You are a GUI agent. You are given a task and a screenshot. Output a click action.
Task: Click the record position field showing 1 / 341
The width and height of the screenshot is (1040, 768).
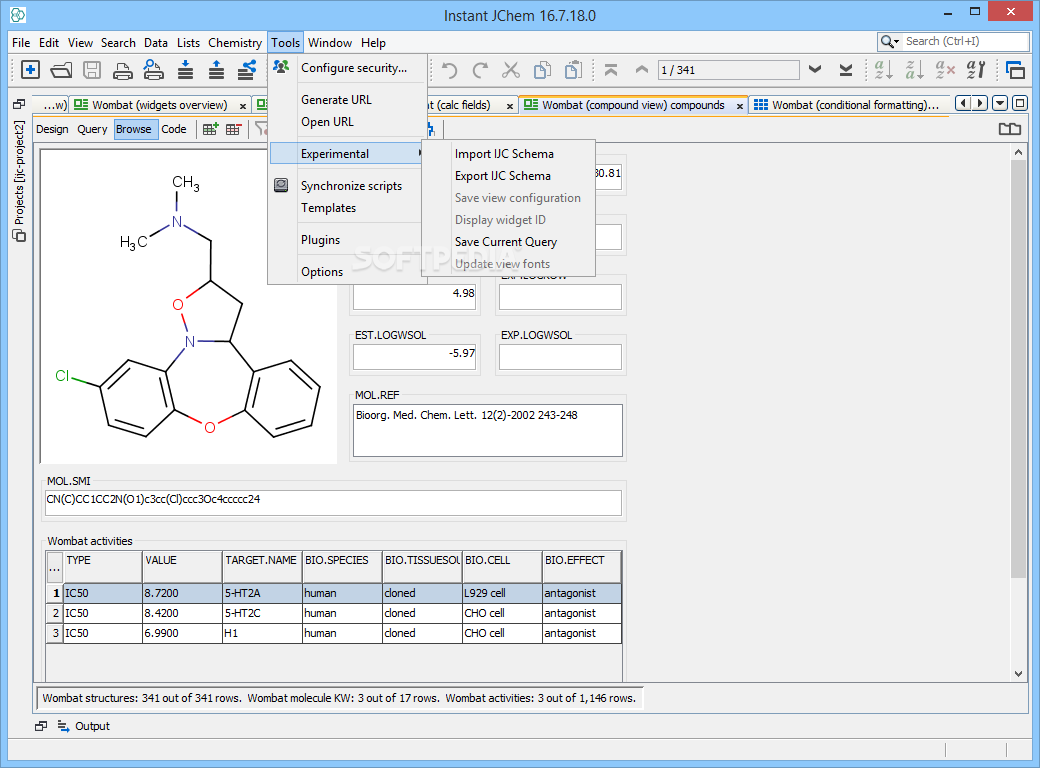click(728, 70)
